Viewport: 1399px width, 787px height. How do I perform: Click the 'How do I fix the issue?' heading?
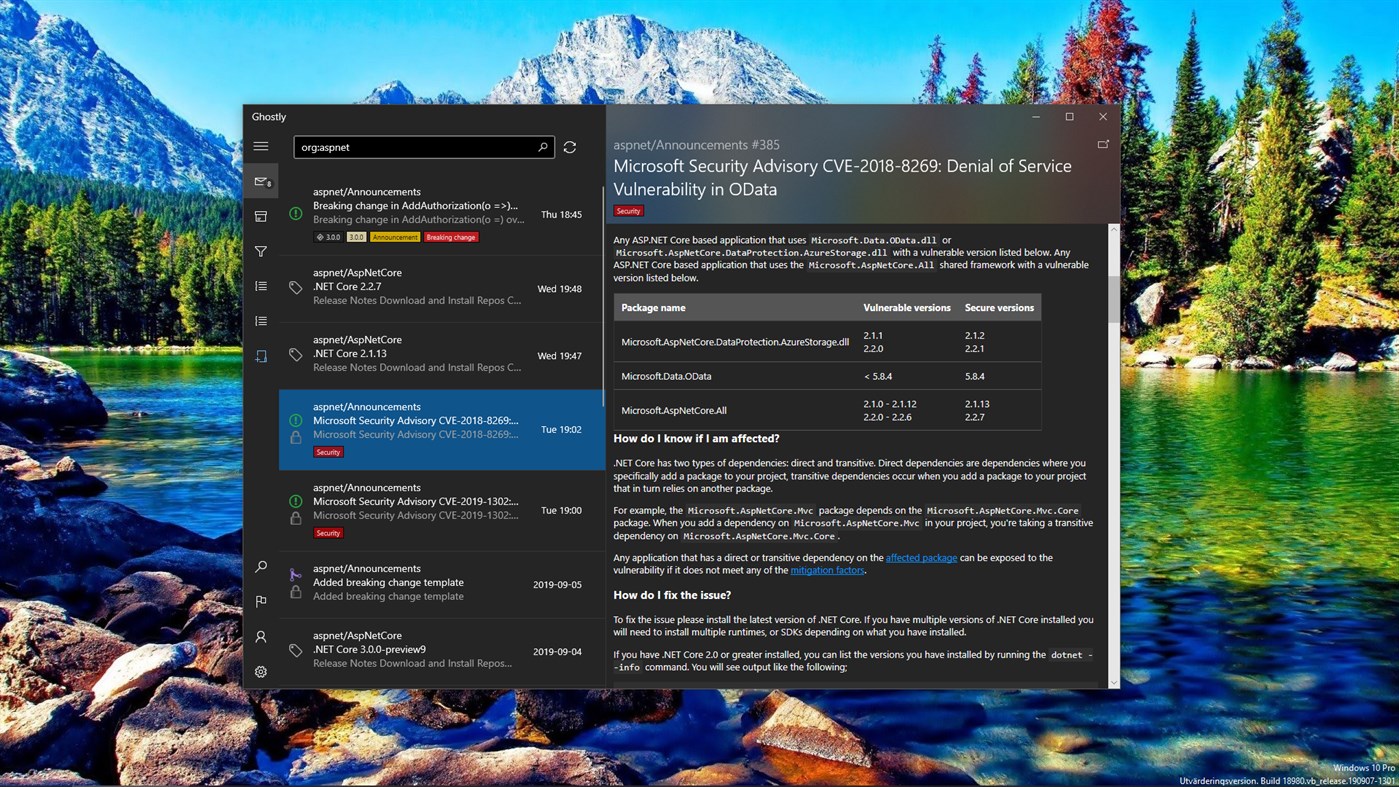672,595
